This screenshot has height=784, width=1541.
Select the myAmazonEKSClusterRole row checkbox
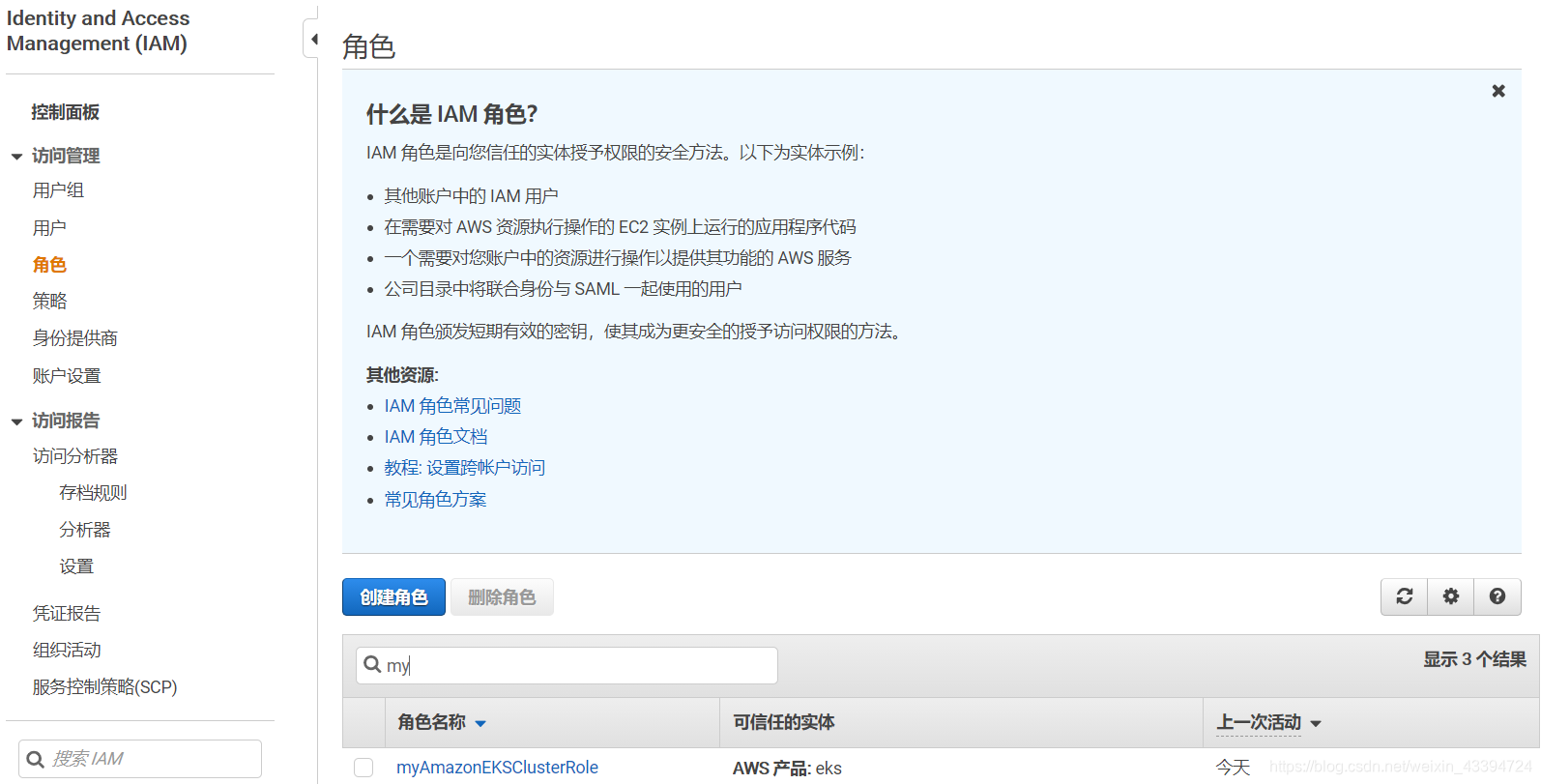point(363,768)
